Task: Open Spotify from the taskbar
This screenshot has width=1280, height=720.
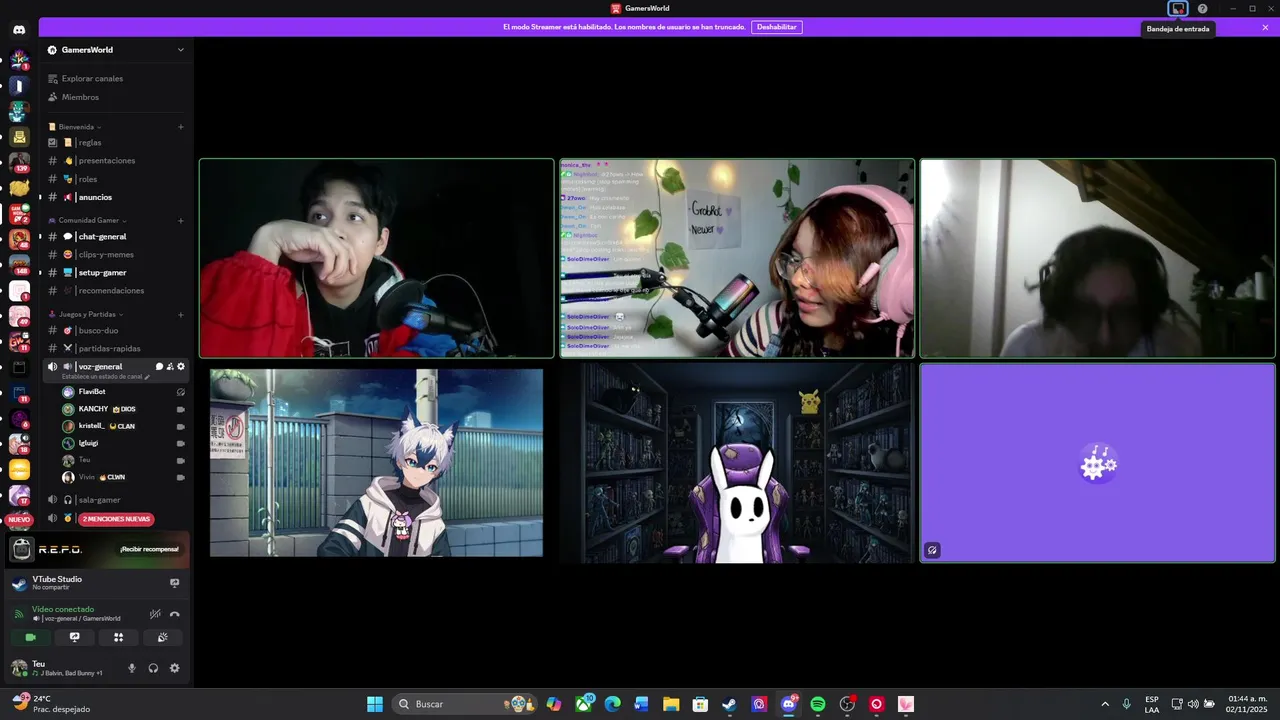Action: (818, 704)
